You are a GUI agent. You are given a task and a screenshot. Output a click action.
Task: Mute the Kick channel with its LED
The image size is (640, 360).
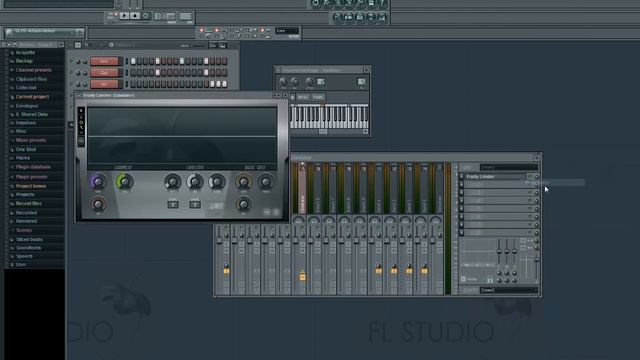pyautogui.click(x=71, y=61)
